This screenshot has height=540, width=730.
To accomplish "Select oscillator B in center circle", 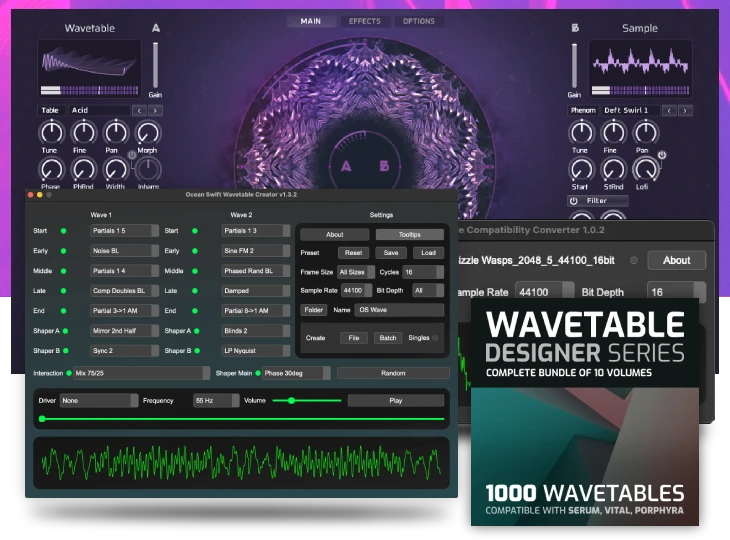I will point(384,166).
